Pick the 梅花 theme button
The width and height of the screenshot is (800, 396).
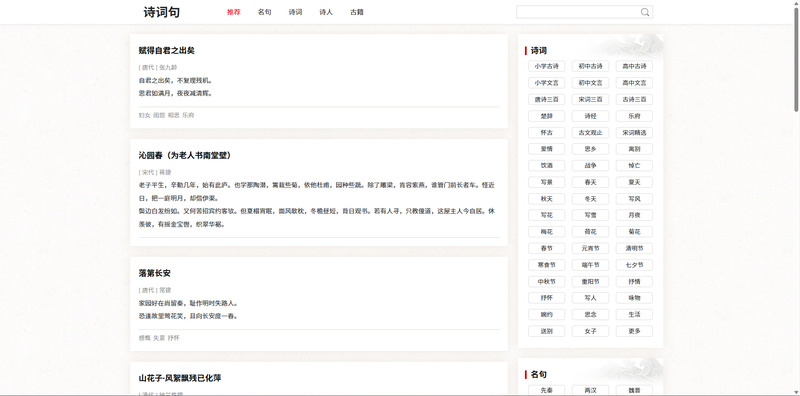[546, 232]
